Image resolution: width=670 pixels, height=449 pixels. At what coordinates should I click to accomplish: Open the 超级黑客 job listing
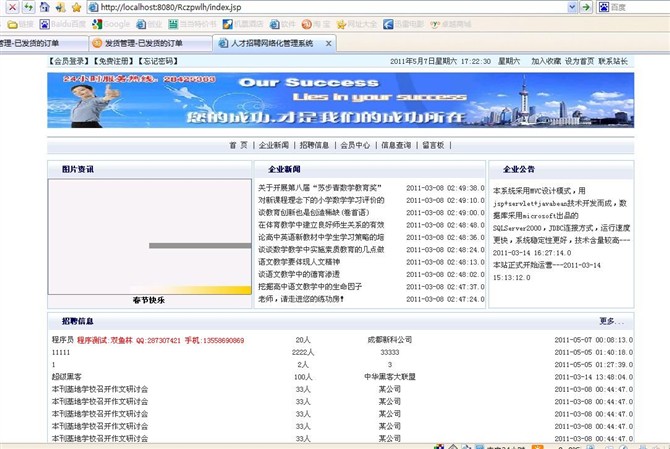66,377
